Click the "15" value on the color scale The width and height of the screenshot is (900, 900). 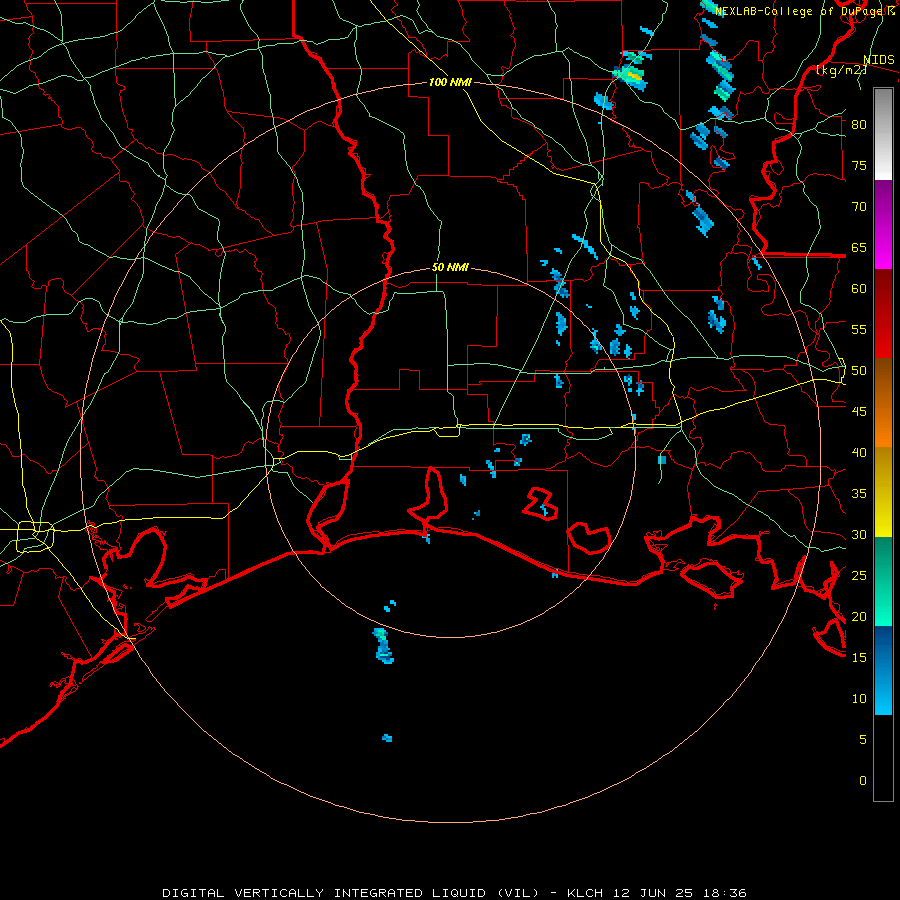point(859,658)
